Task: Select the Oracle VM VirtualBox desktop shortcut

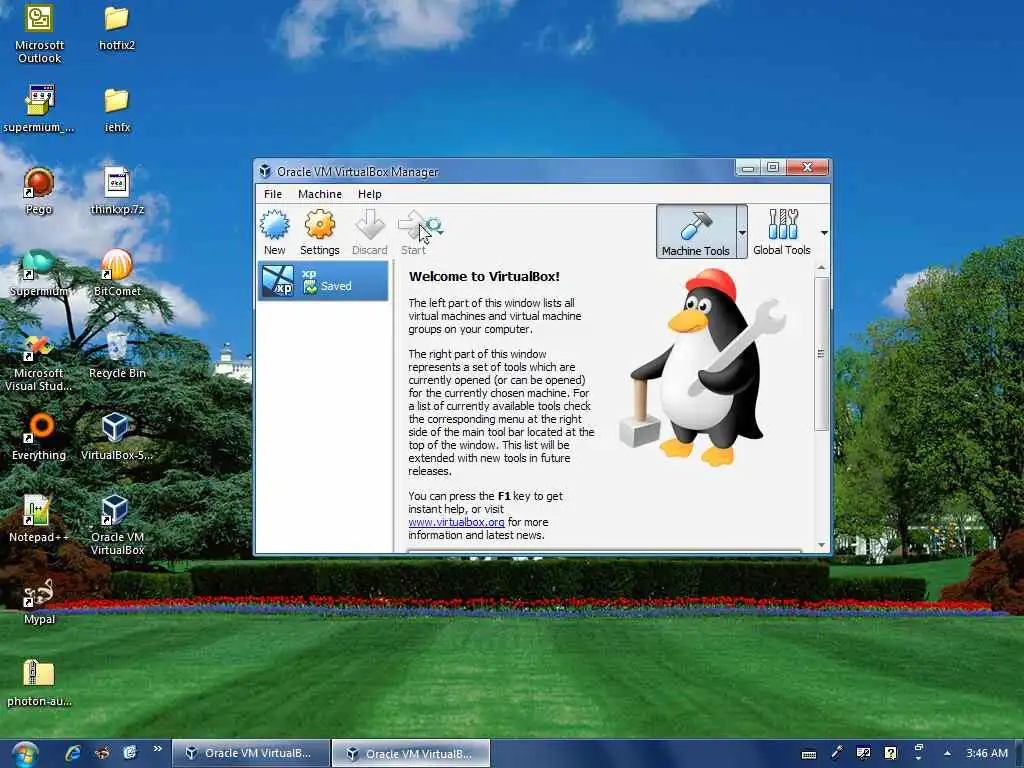Action: point(117,526)
